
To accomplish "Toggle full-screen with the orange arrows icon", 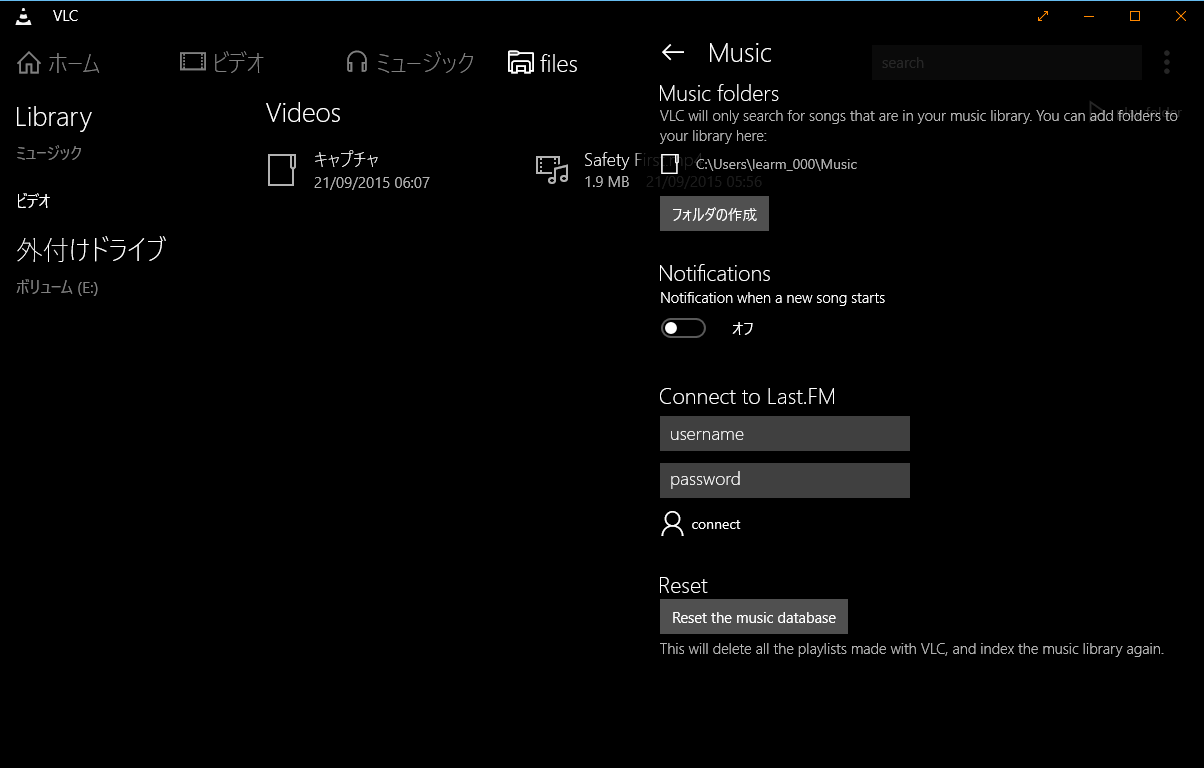I will [1043, 16].
